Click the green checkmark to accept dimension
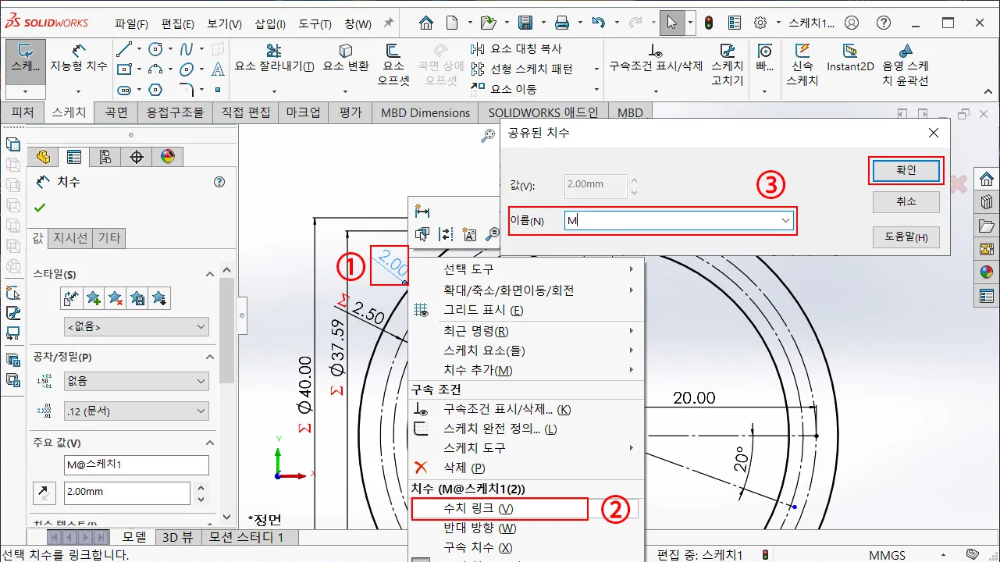 tap(40, 207)
